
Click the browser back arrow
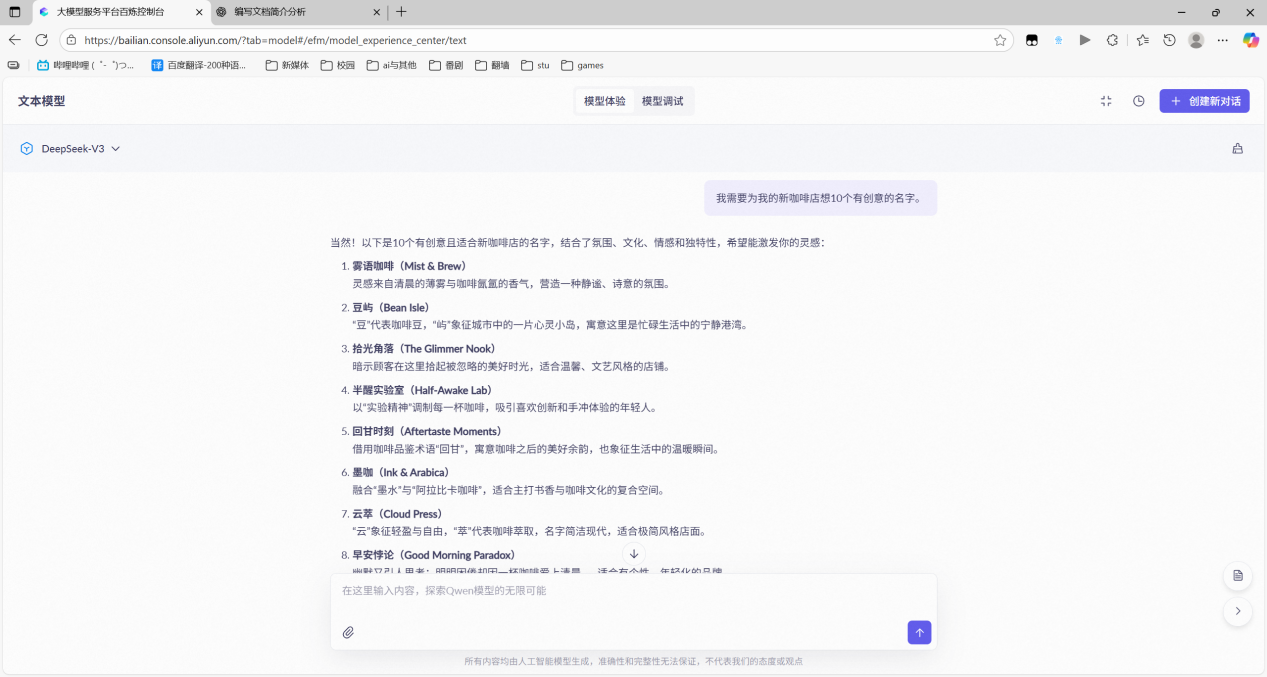pos(15,40)
